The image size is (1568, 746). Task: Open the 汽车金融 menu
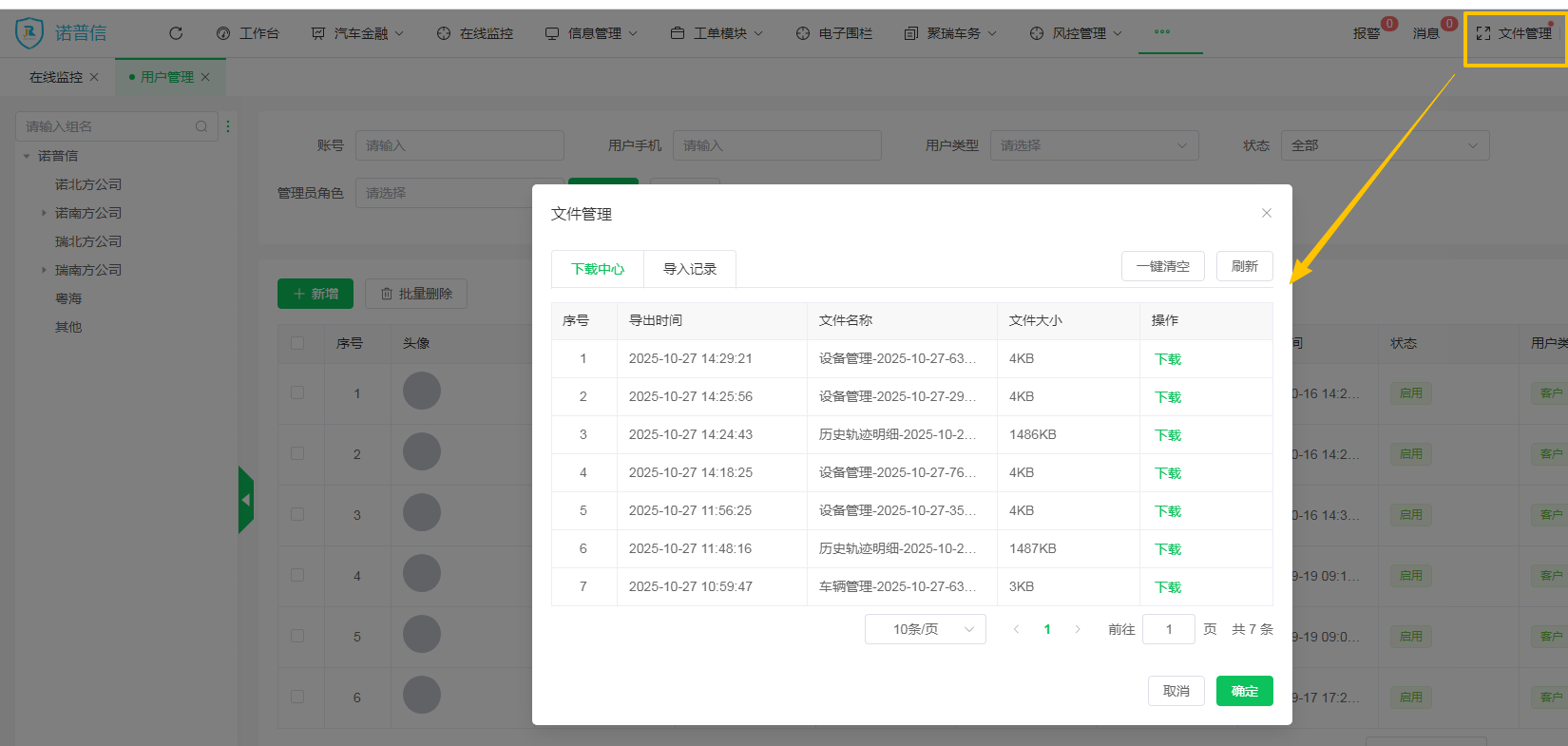pos(358,33)
